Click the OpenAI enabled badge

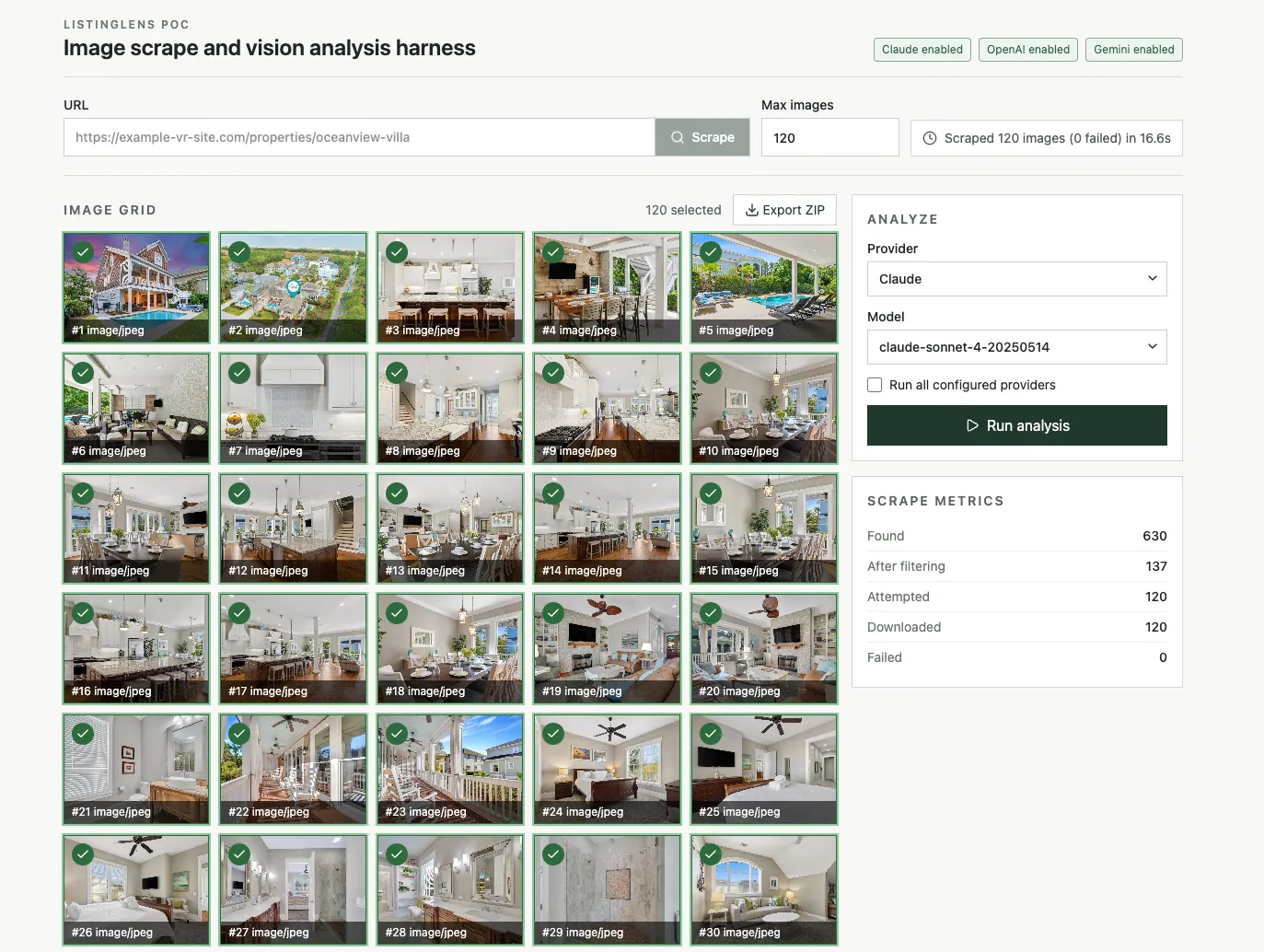(x=1028, y=50)
